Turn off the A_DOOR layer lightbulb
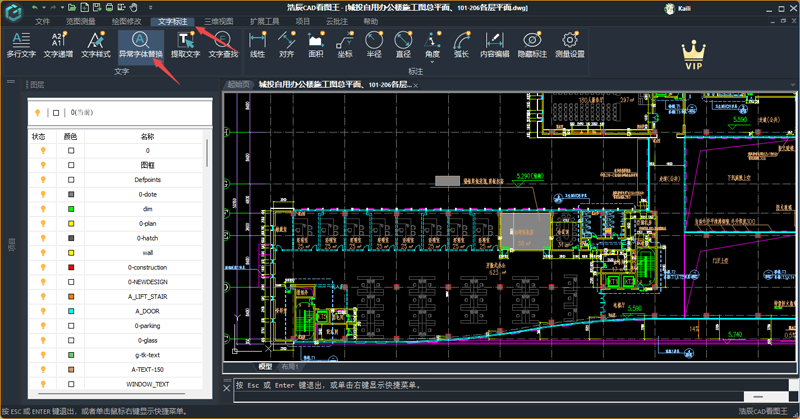The width and height of the screenshot is (800, 419). (42, 311)
